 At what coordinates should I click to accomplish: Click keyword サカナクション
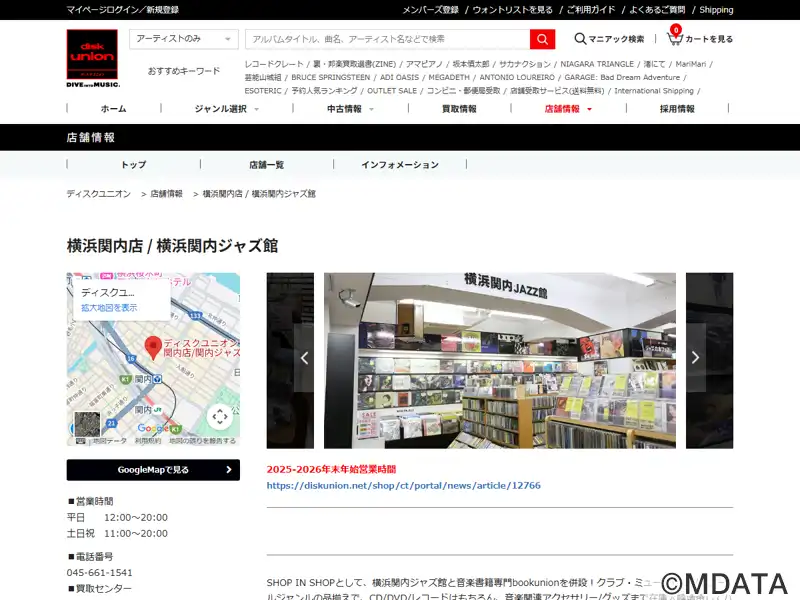pyautogui.click(x=524, y=64)
